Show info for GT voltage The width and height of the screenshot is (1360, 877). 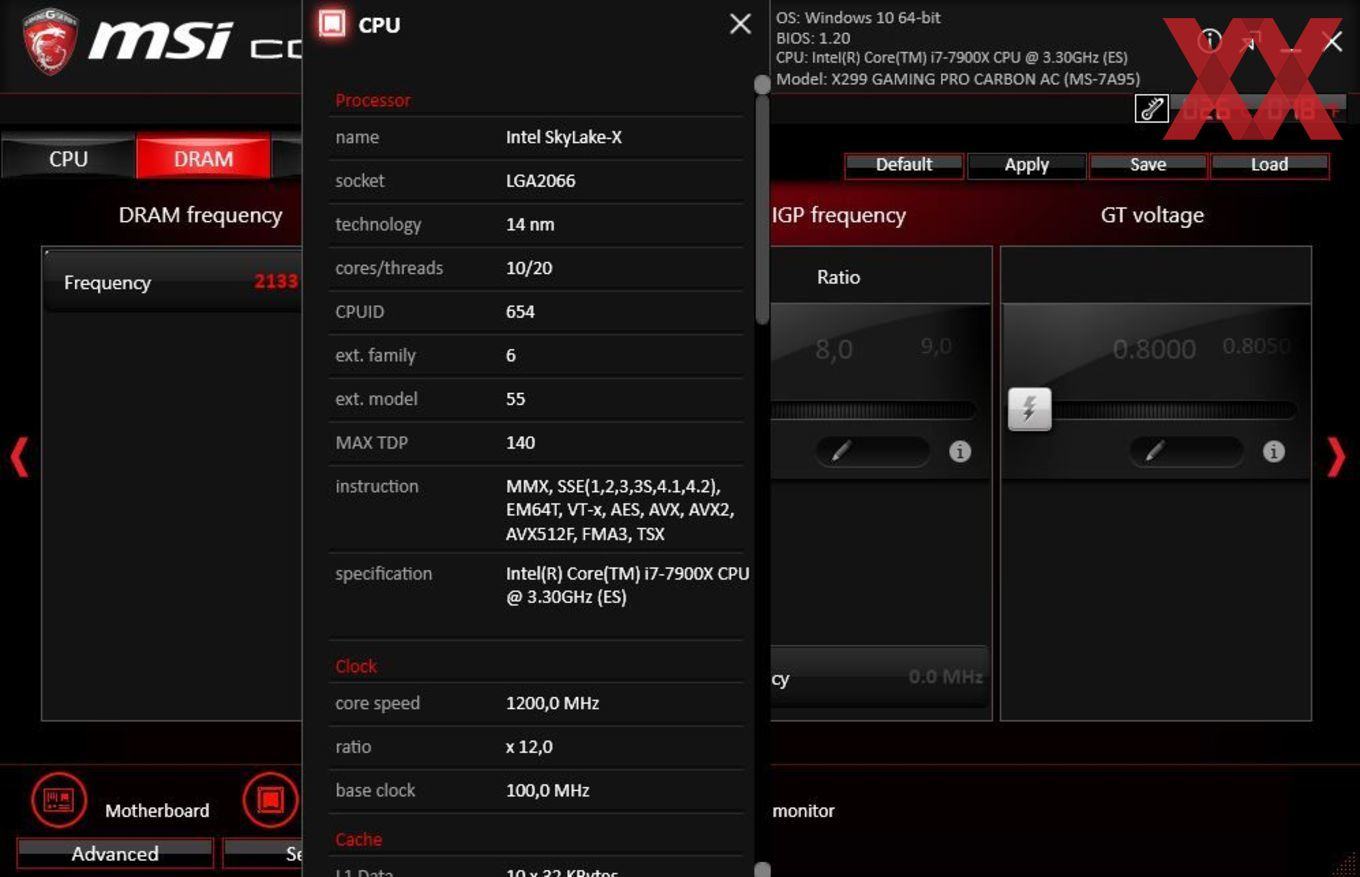click(x=1273, y=452)
